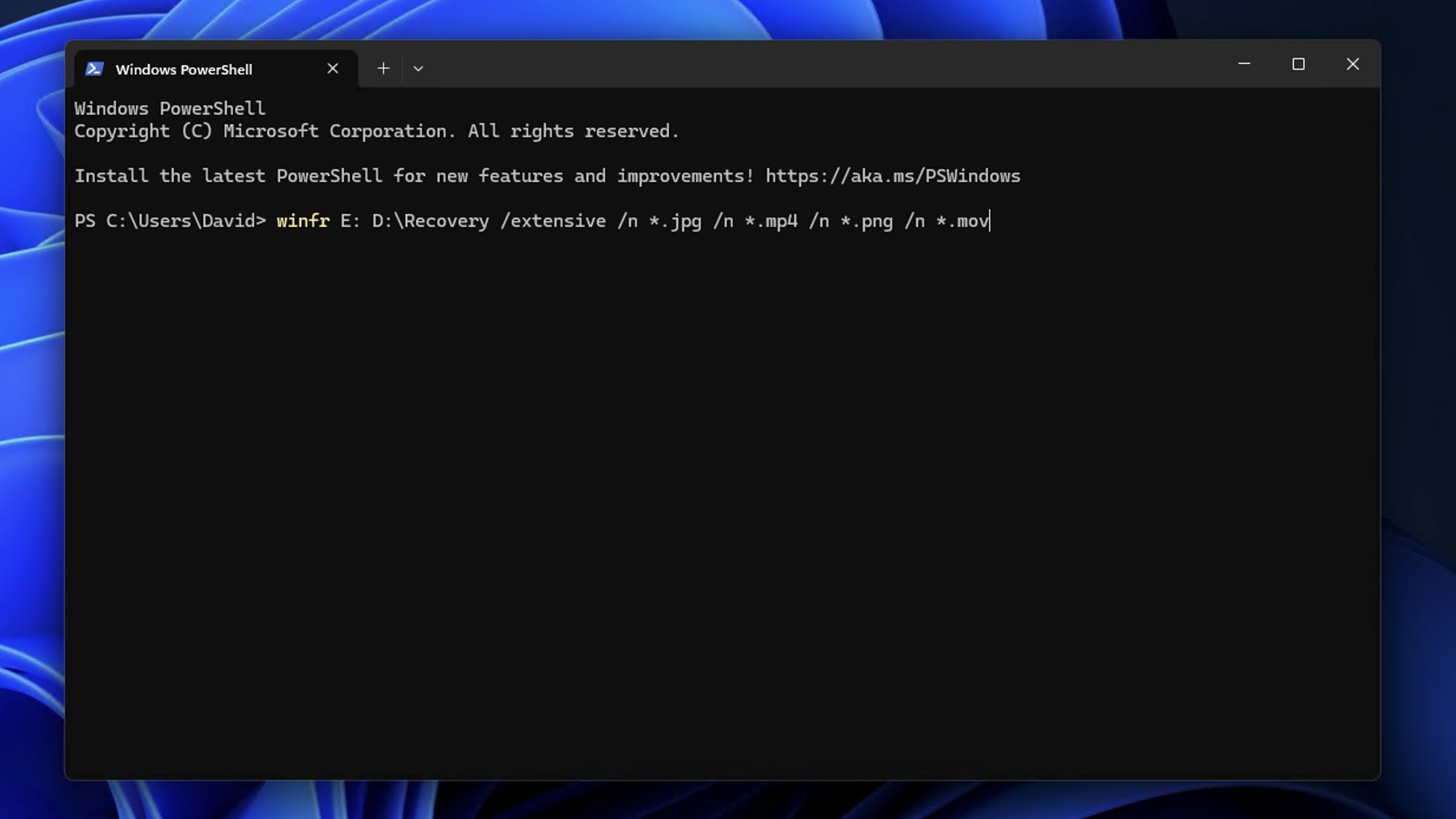Expand the profiles dropdown chevron
The image size is (1456, 819).
[418, 69]
